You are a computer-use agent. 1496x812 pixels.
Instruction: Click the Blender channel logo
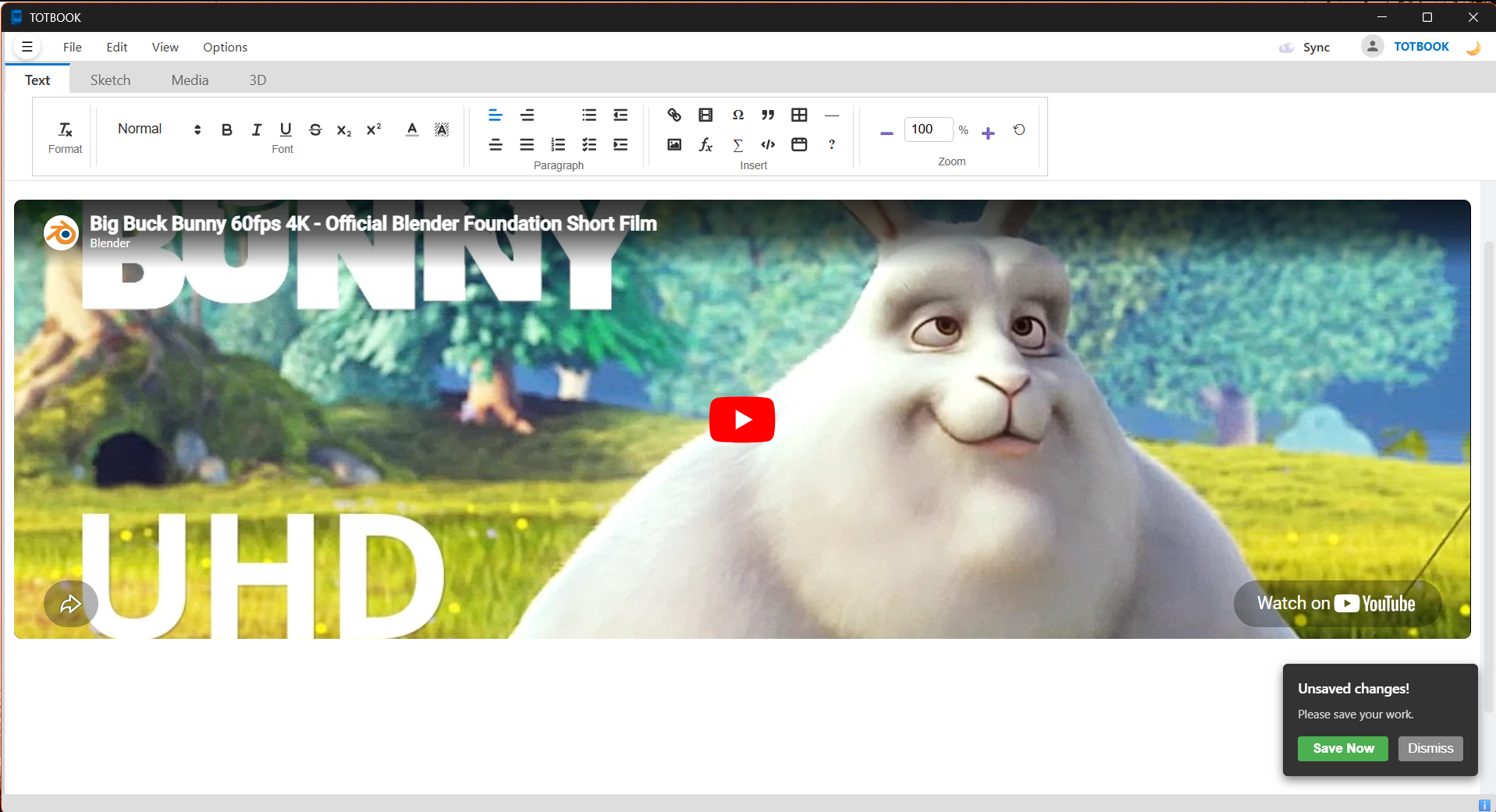[x=61, y=232]
